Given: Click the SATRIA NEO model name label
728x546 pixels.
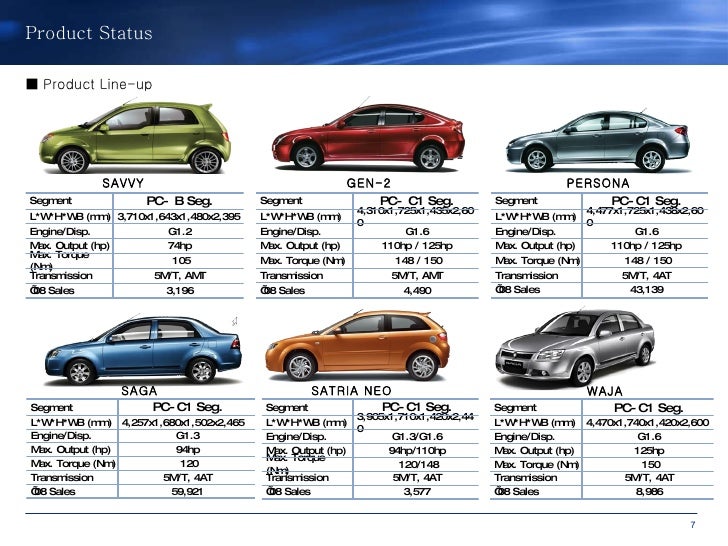Looking at the screenshot, I should (x=351, y=391).
